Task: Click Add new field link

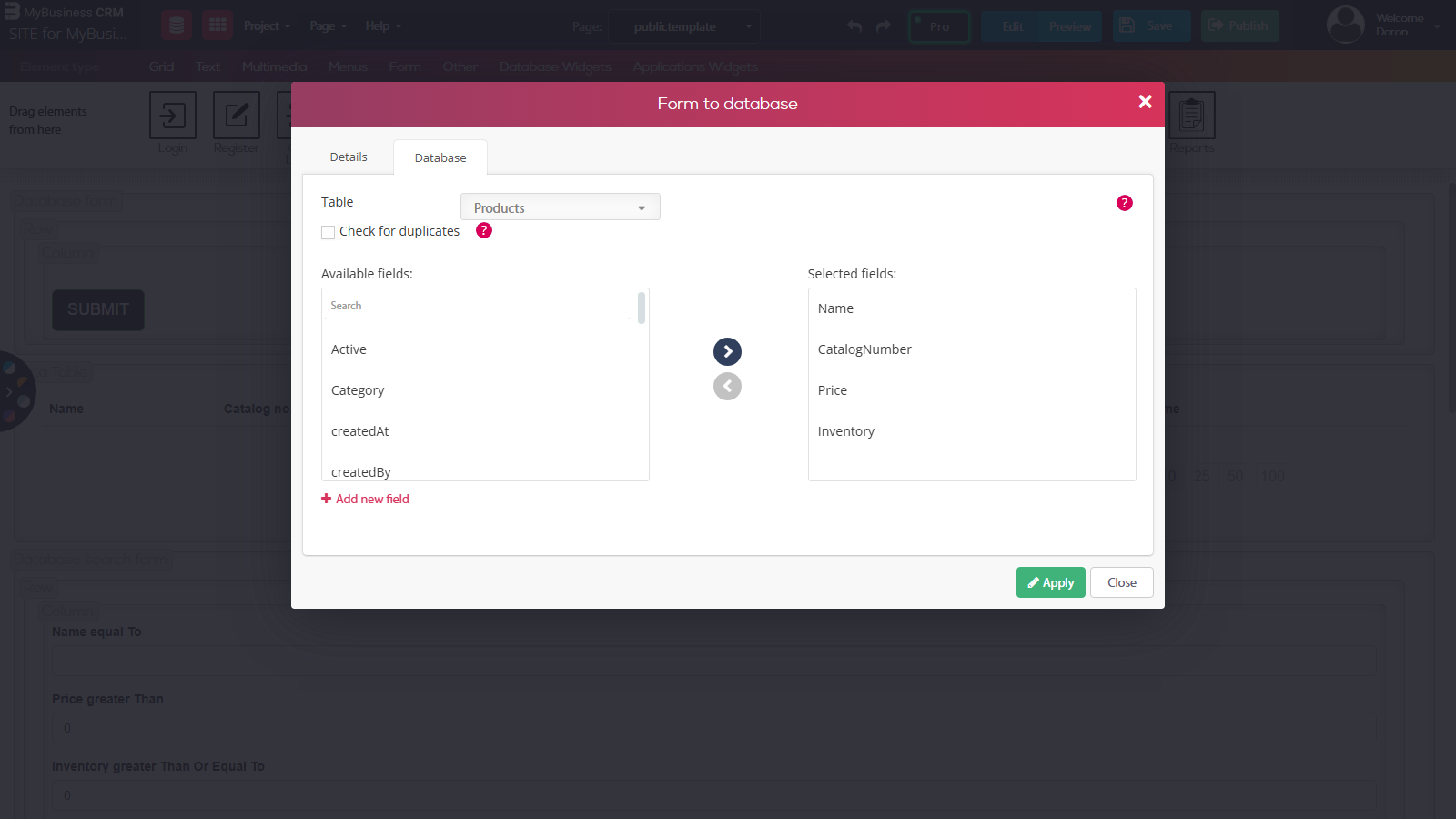Action: 365,499
